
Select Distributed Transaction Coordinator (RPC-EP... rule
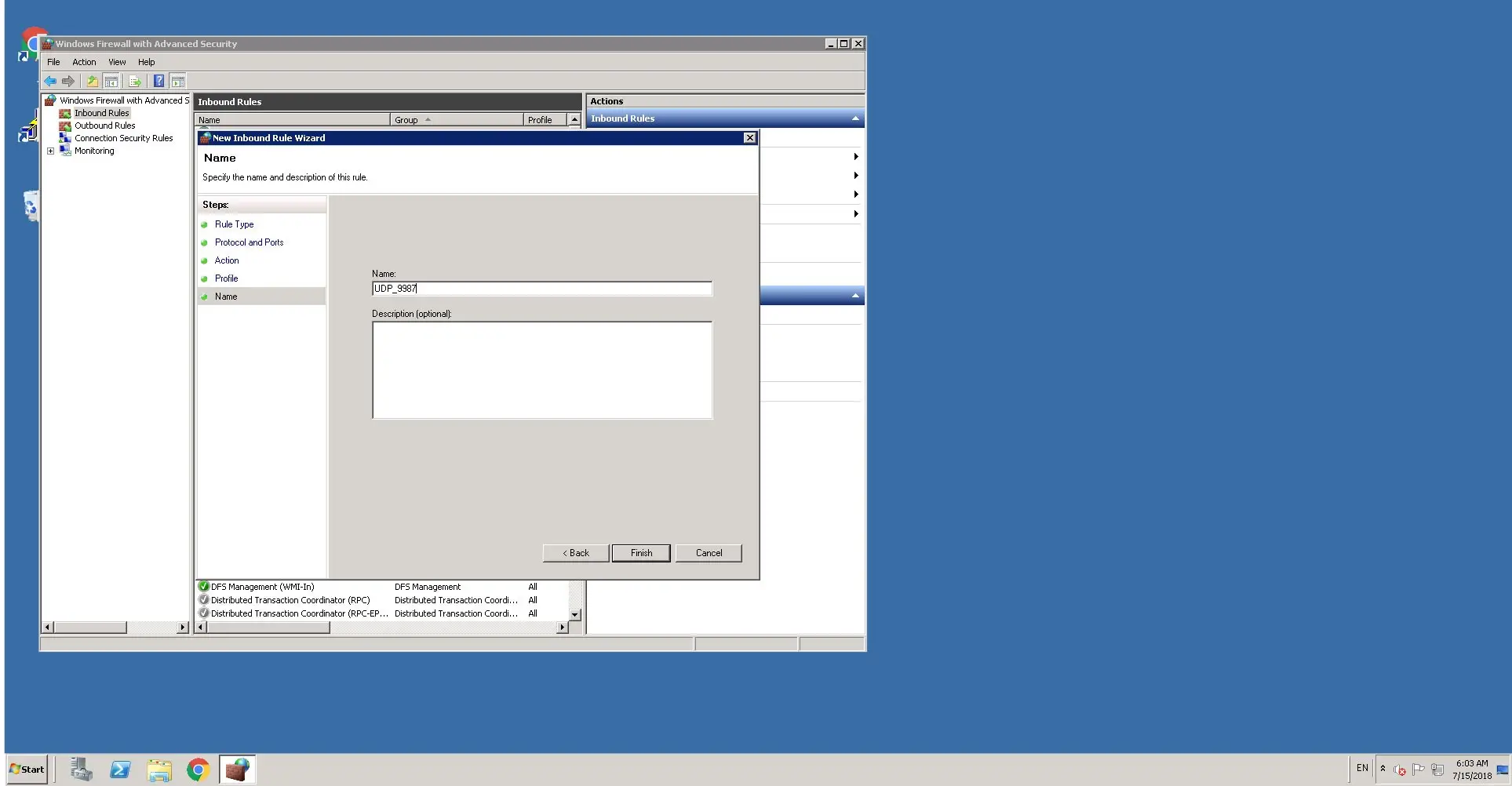[382, 613]
